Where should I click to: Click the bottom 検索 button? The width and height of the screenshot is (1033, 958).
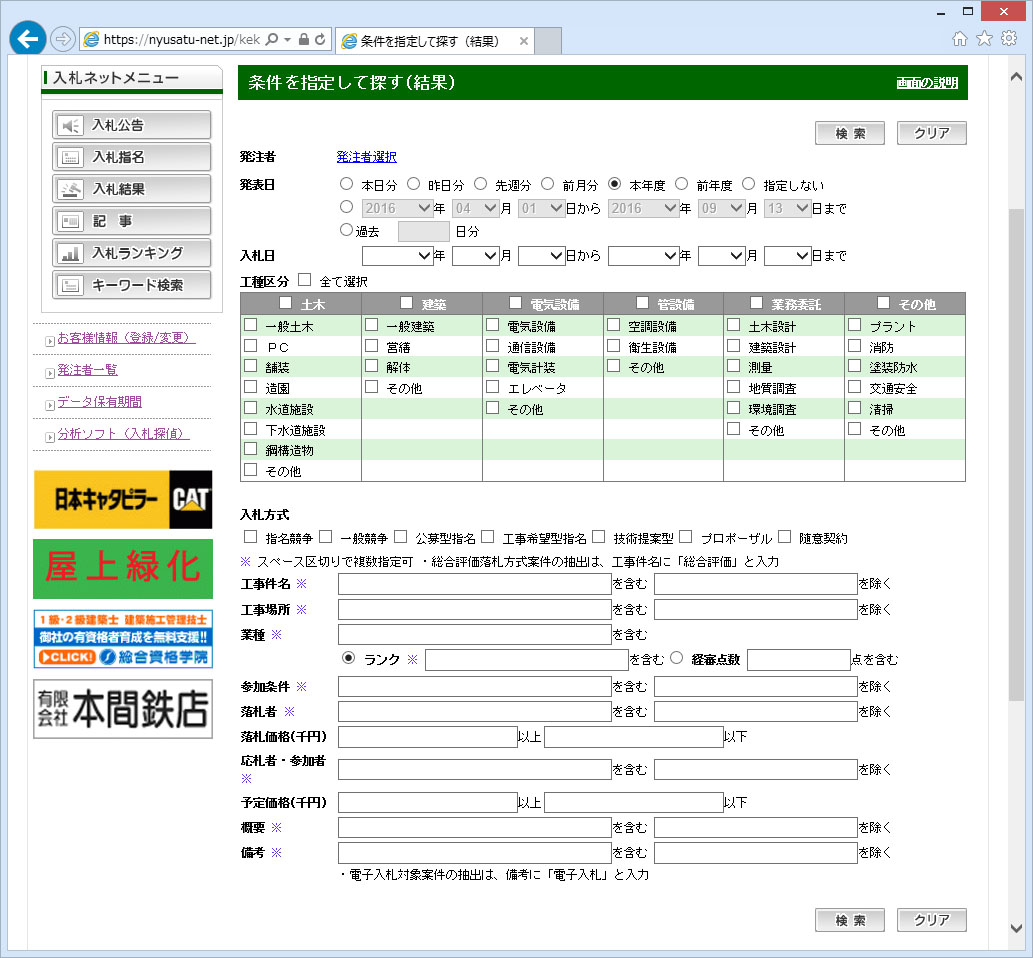coord(850,920)
